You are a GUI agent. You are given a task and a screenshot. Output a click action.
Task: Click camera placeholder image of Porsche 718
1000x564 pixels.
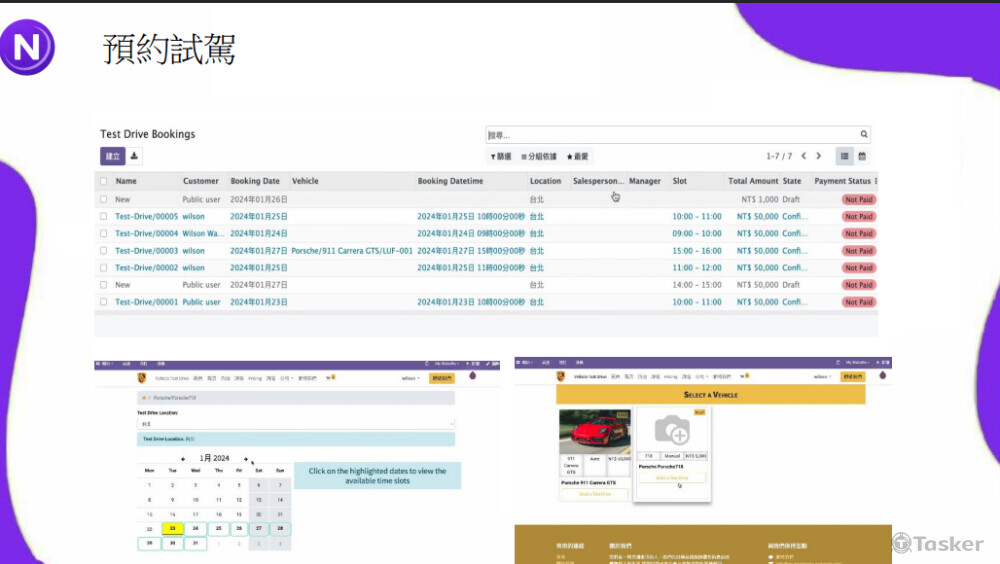point(672,430)
